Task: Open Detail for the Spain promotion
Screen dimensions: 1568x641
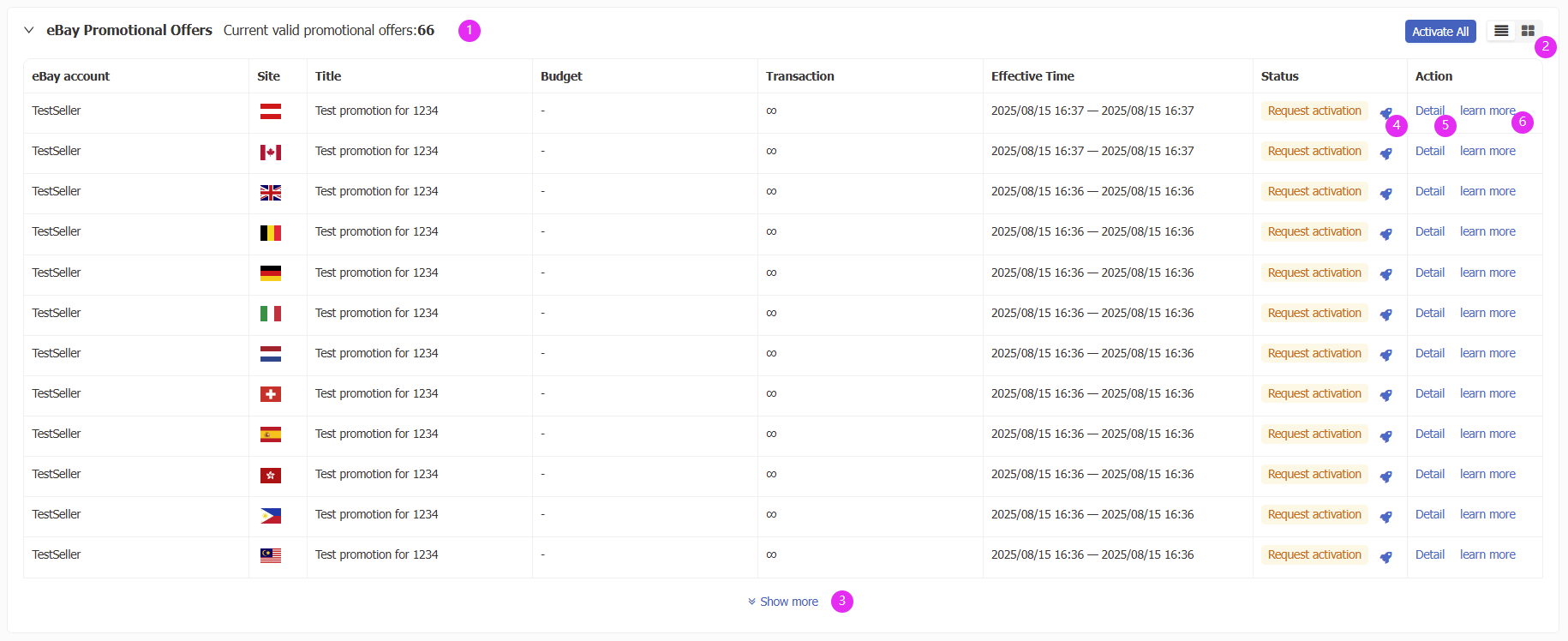Action: coord(1430,434)
